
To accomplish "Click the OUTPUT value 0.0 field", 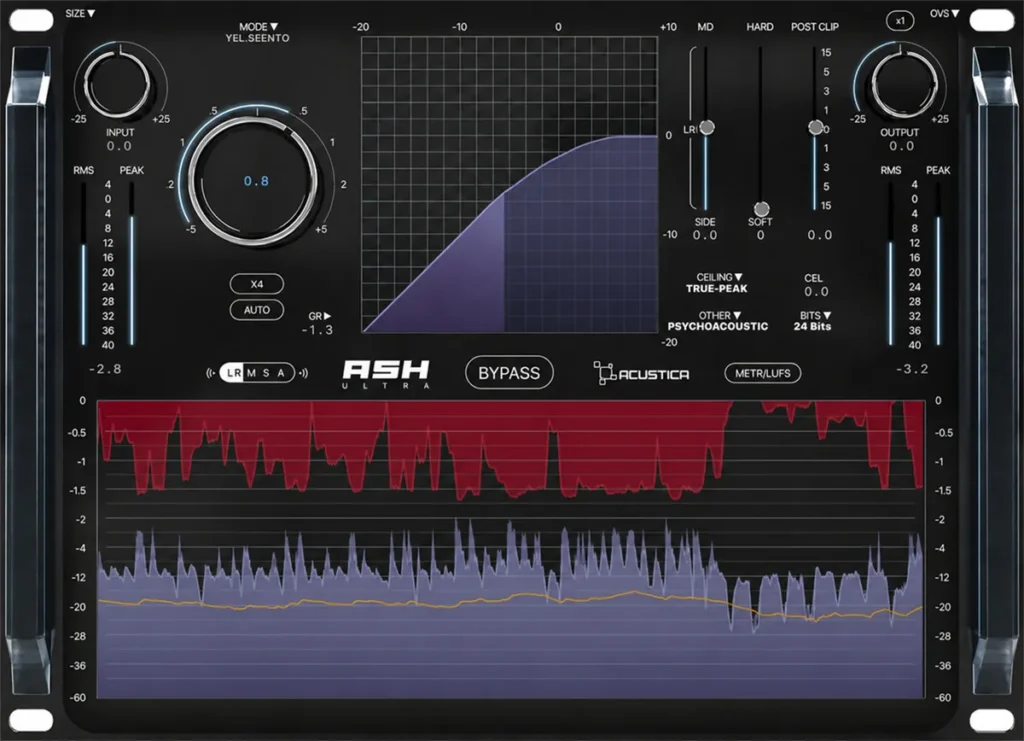I will point(901,146).
